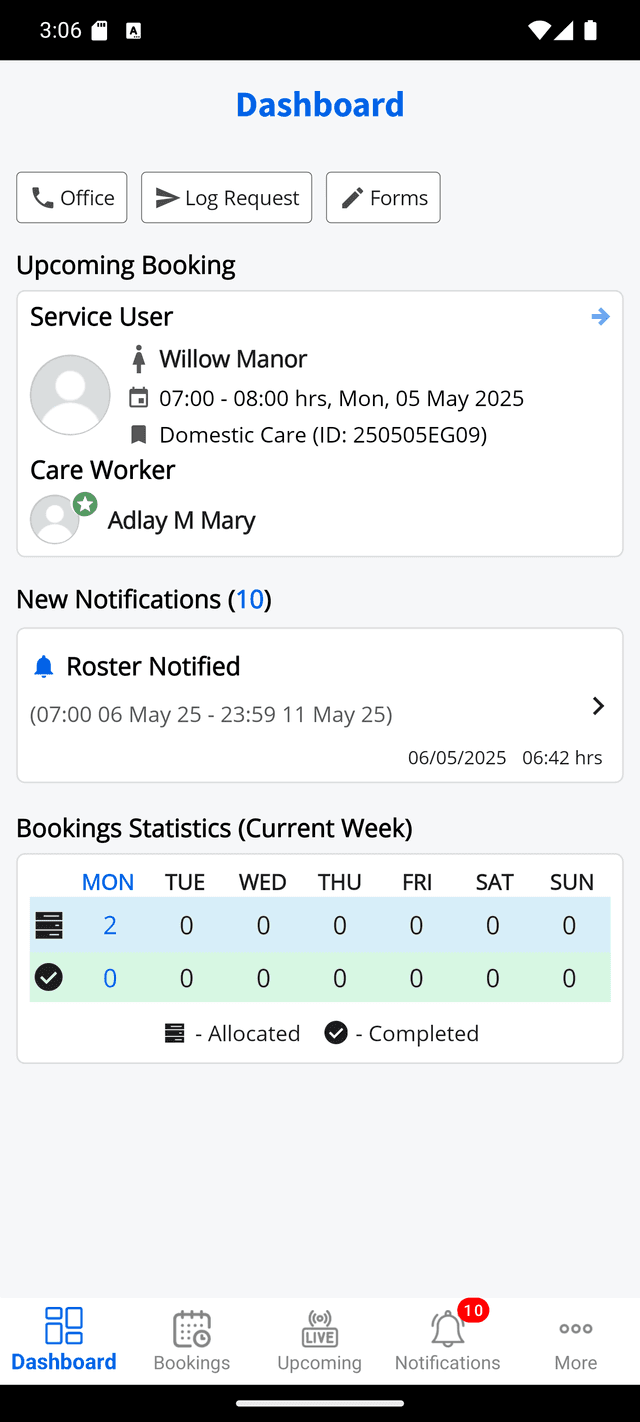Viewport: 640px width, 1422px height.
Task: Open the Forms button
Action: point(383,198)
